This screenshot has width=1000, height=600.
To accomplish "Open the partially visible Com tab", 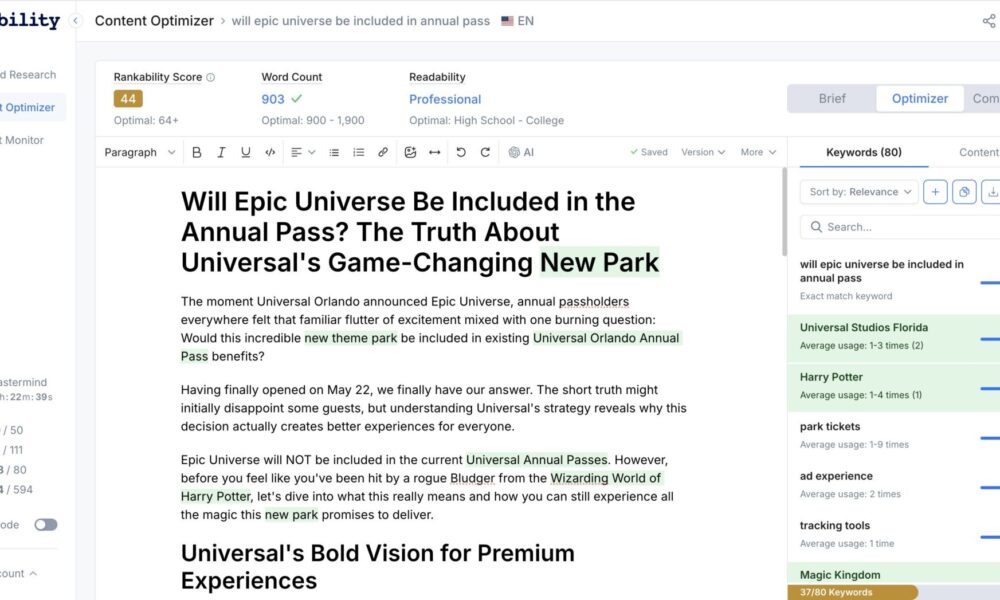I will click(x=985, y=99).
